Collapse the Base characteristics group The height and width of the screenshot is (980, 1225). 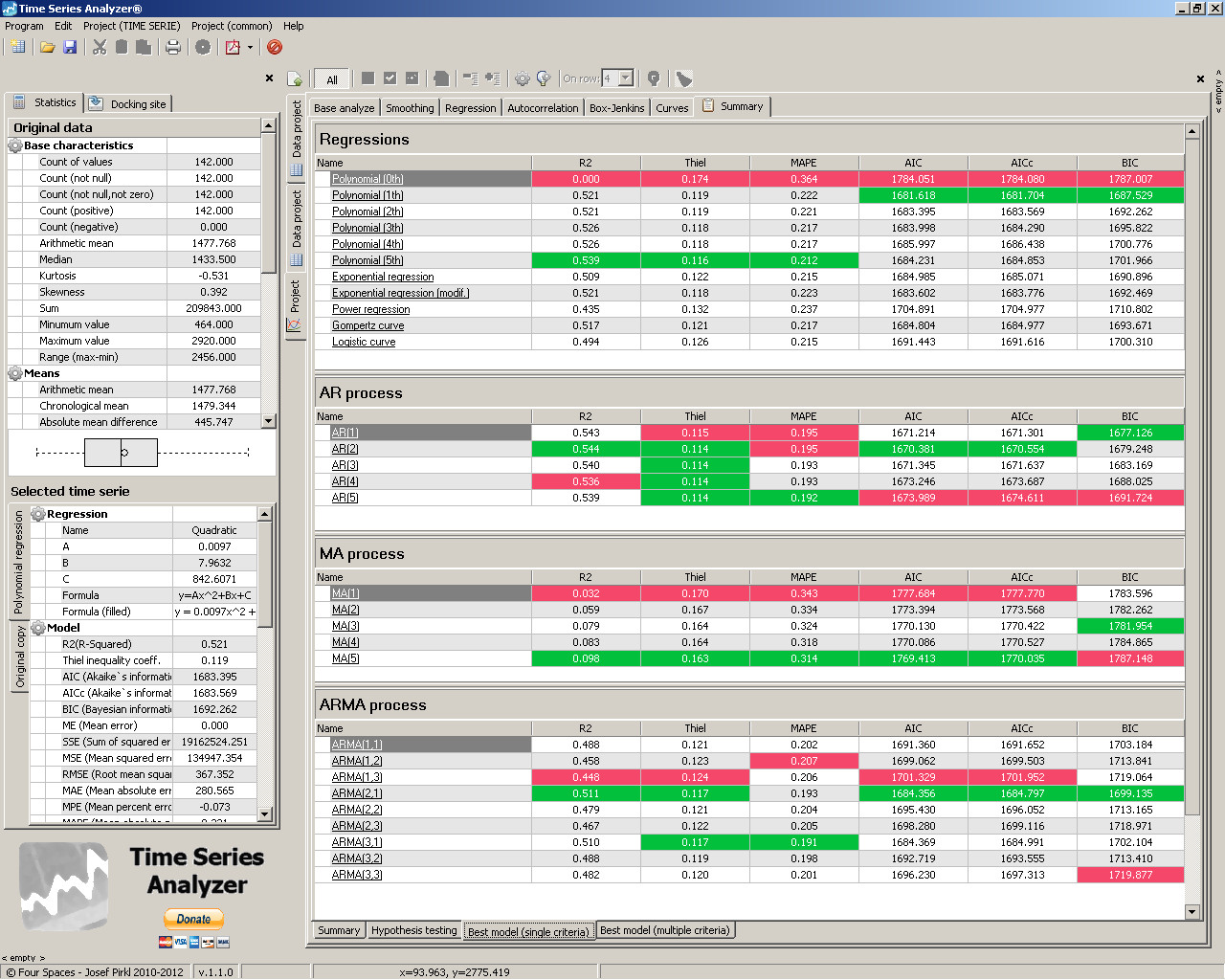click(x=15, y=145)
